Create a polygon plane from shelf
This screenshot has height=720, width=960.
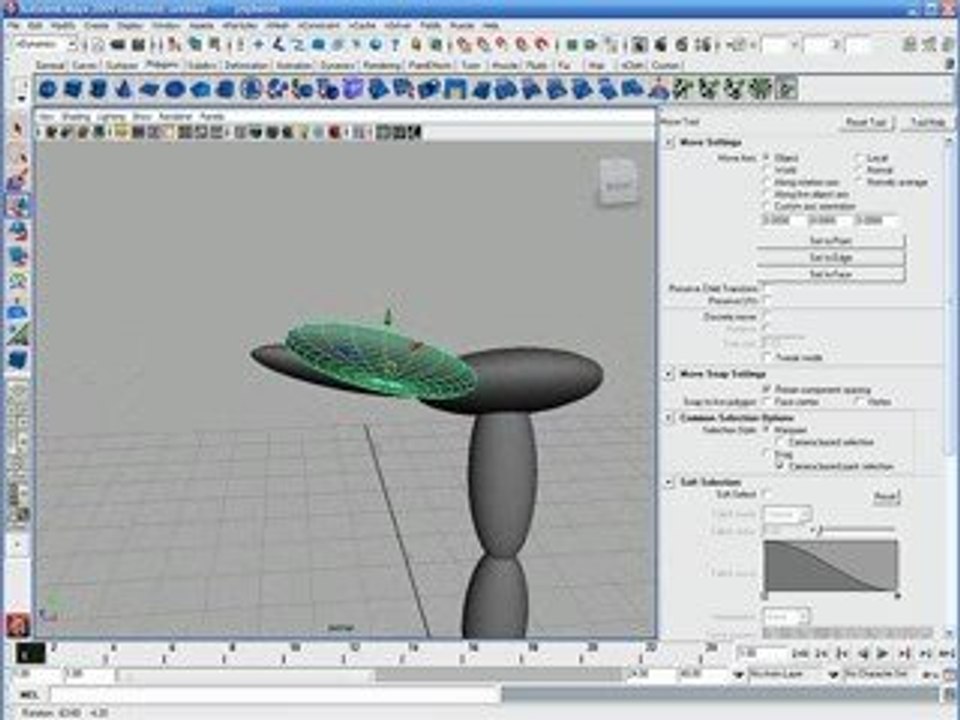point(149,89)
